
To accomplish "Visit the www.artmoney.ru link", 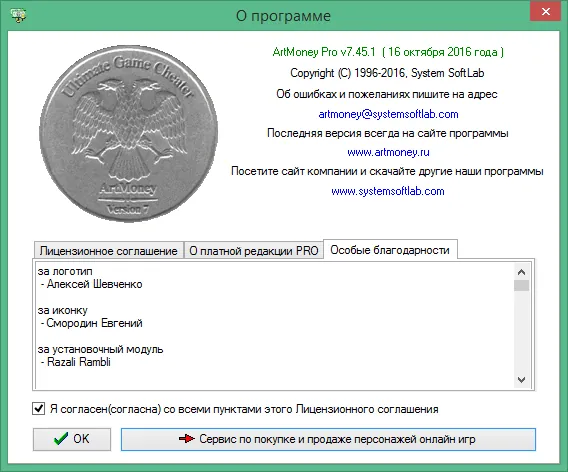I will click(x=388, y=152).
